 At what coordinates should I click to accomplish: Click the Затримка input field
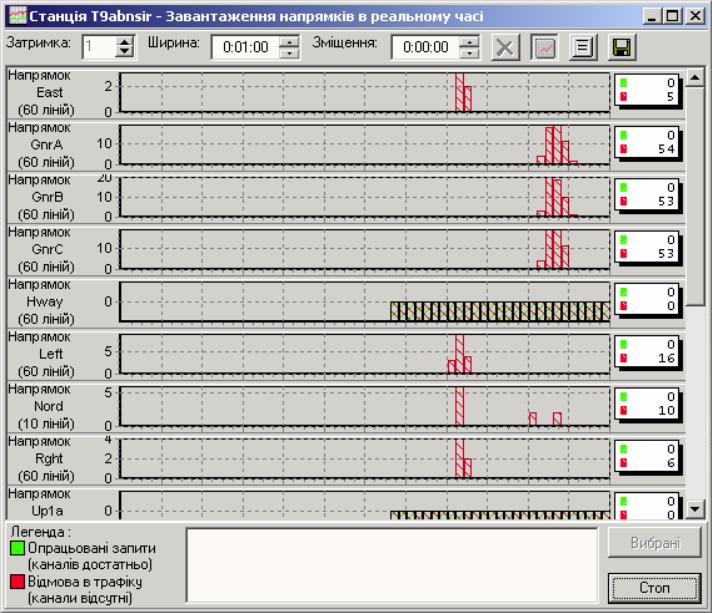coord(99,47)
